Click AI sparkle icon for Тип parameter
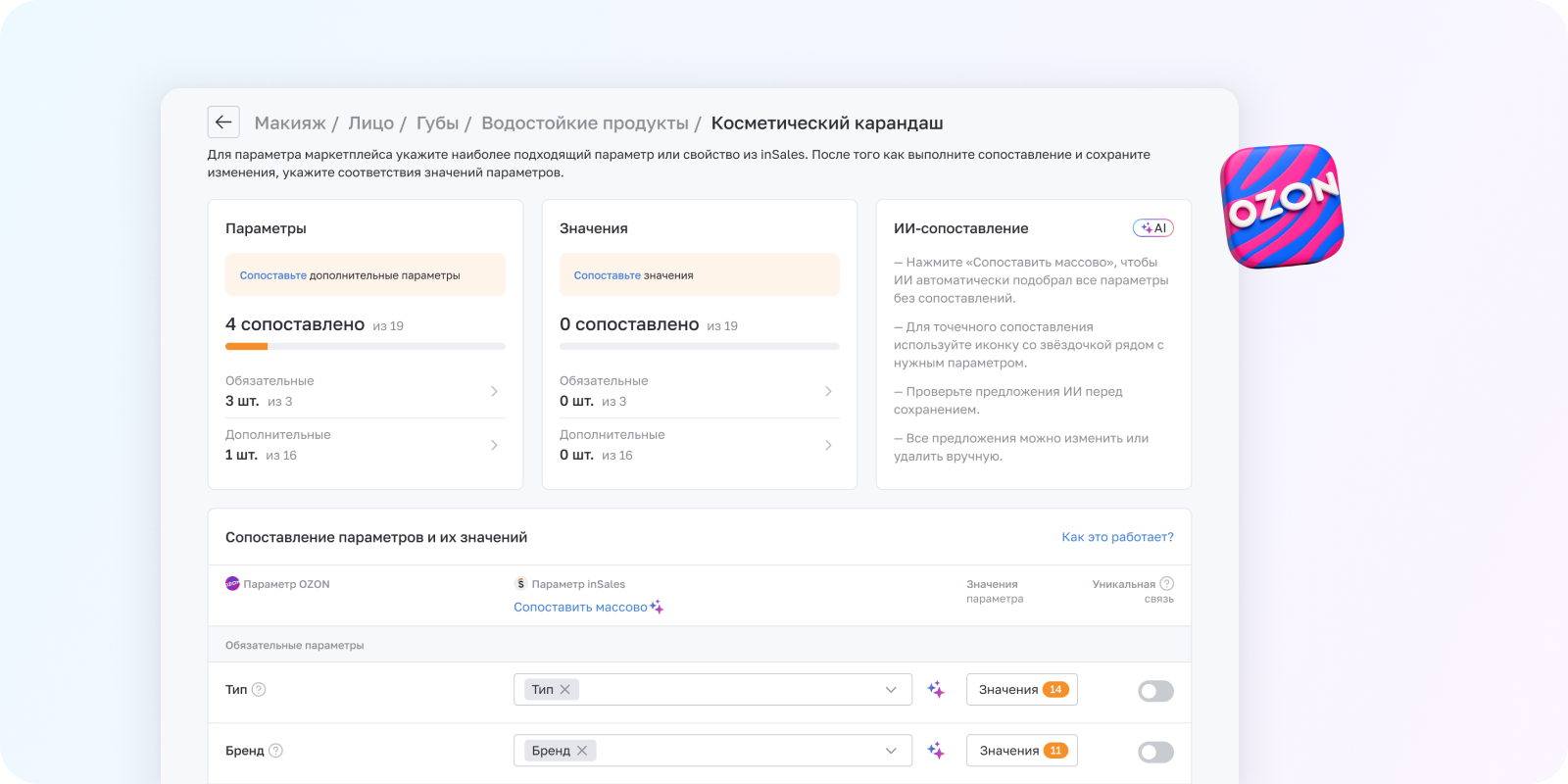This screenshot has height=784, width=1568. coord(936,690)
